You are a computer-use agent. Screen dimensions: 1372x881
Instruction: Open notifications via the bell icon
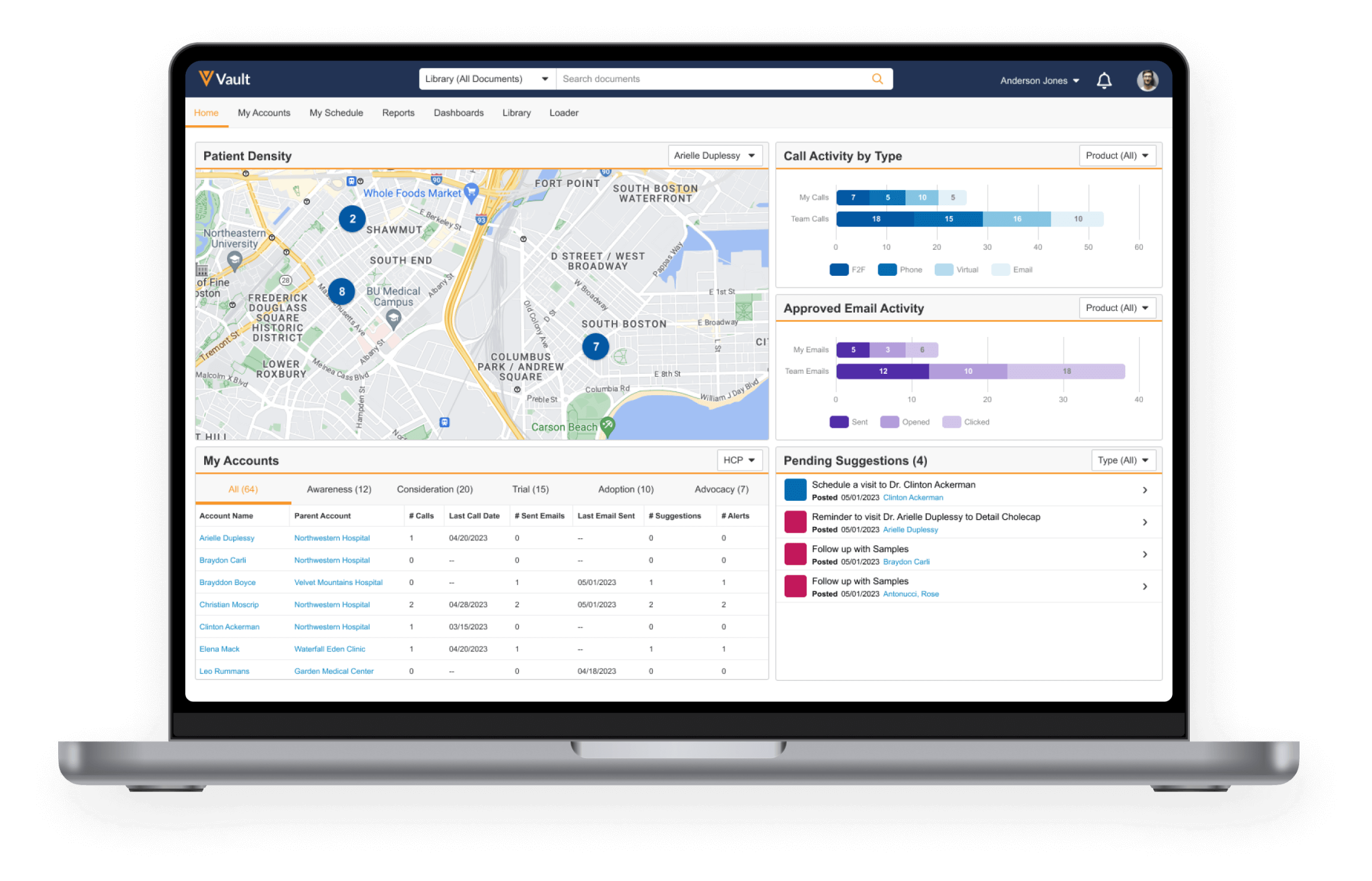click(x=1105, y=79)
